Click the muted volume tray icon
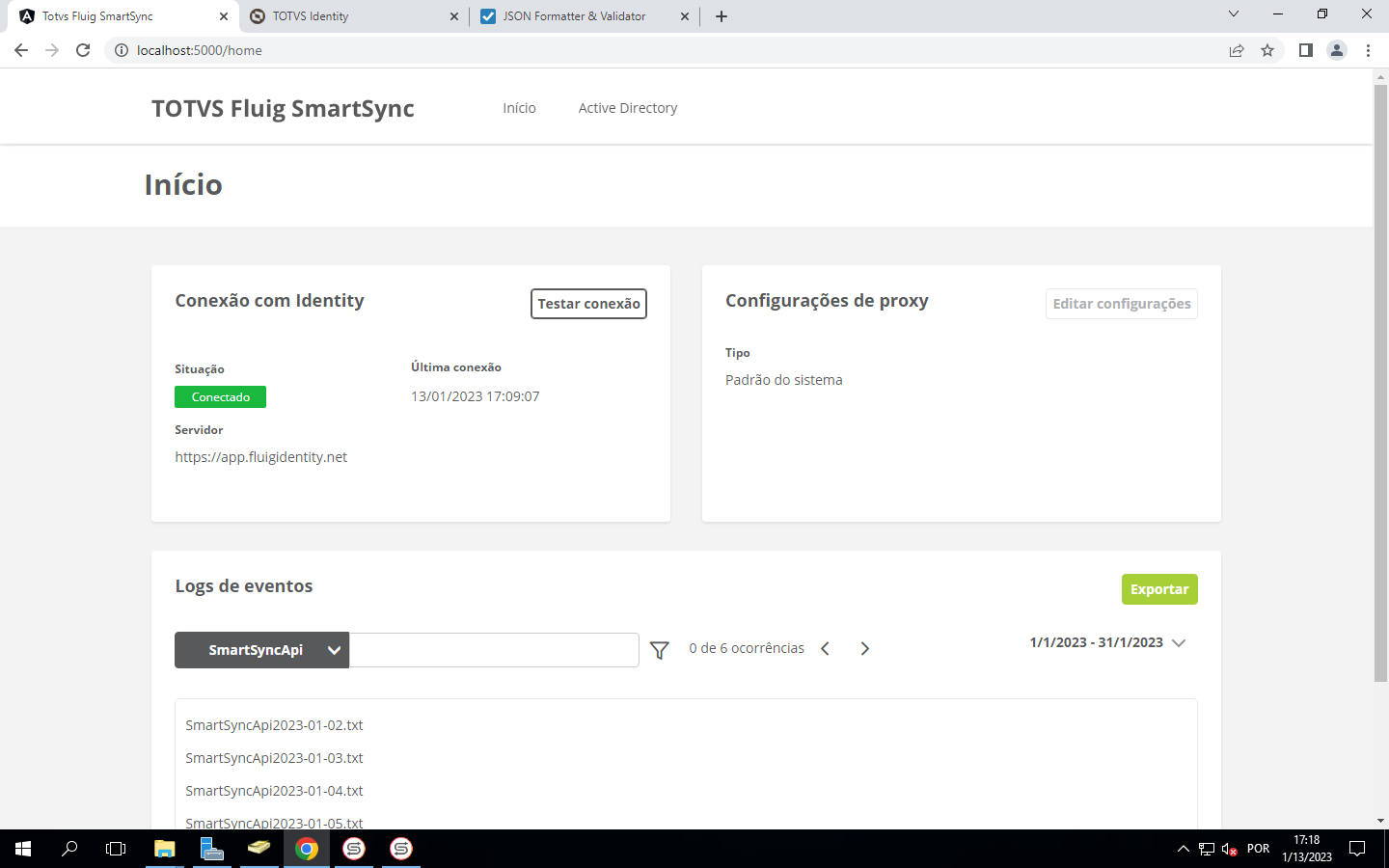 pyautogui.click(x=1230, y=849)
